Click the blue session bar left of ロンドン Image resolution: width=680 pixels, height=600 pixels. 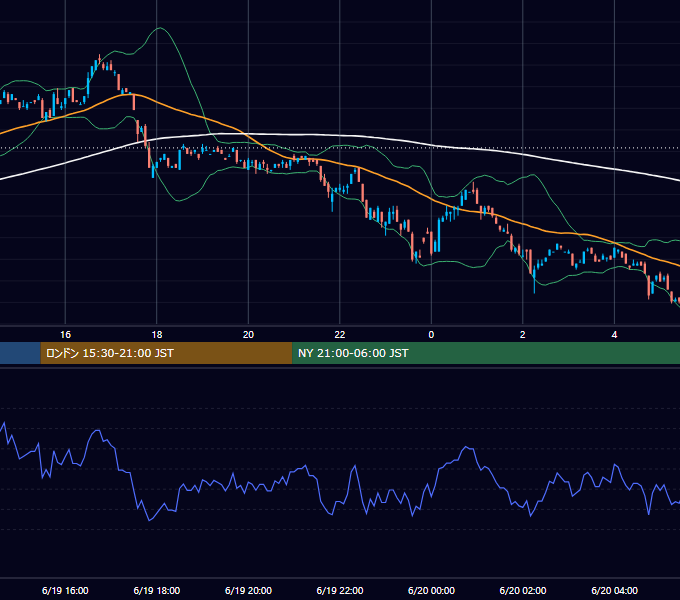20,353
